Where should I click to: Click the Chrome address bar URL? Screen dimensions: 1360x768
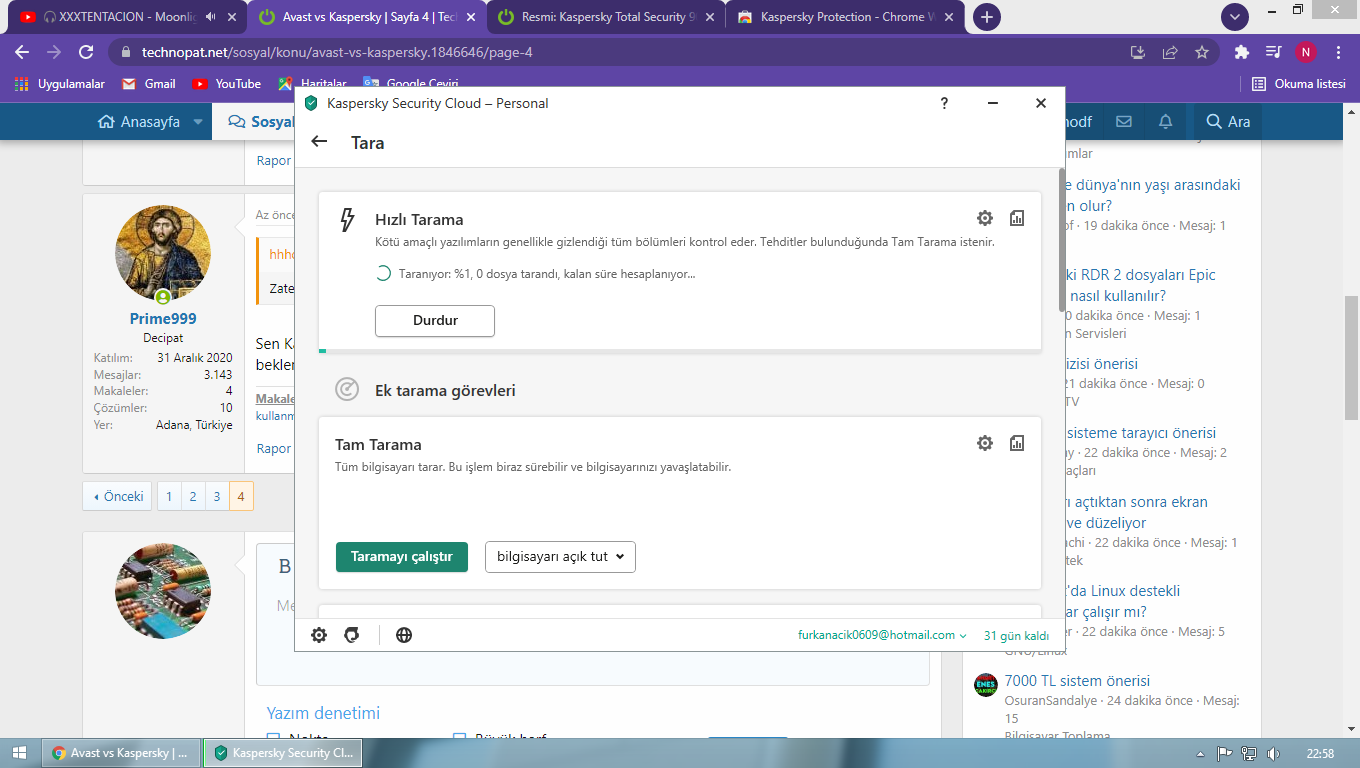337,52
